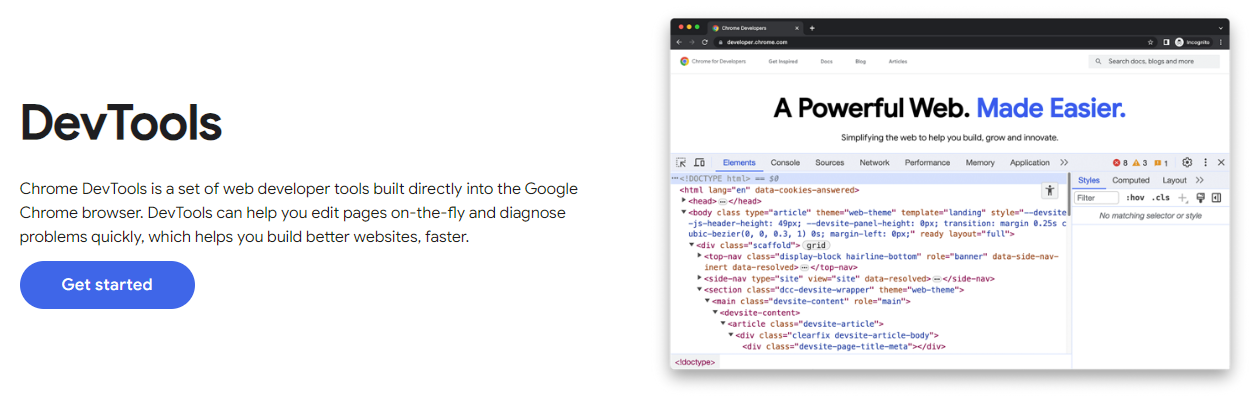The image size is (1252, 398).
Task: Click the search magnifier icon
Action: (1099, 61)
